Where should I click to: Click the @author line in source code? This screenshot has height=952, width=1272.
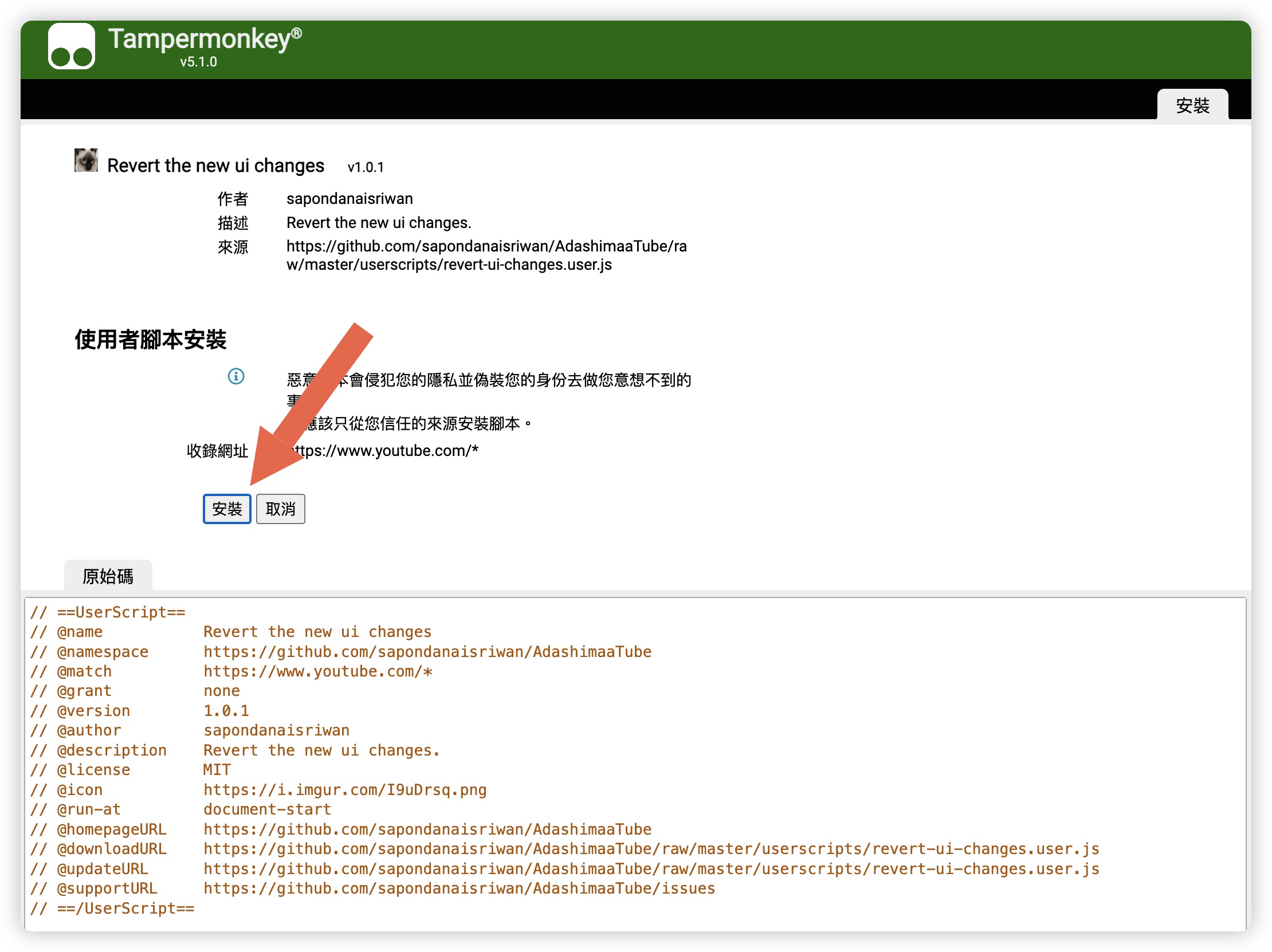pos(190,731)
